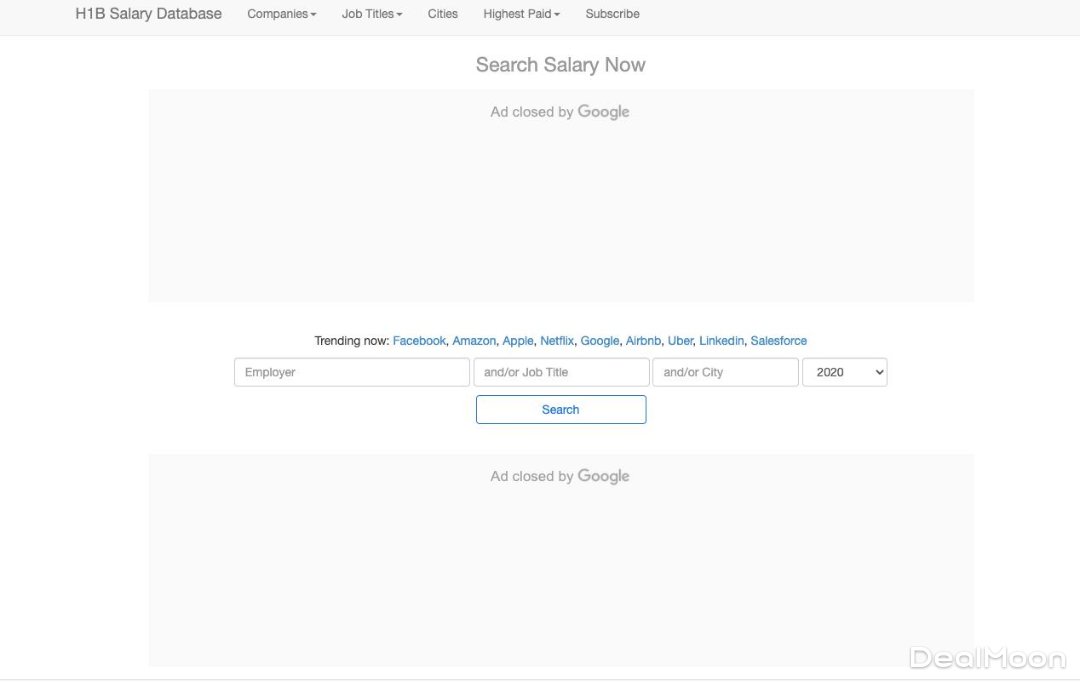Click the Uber trending link
This screenshot has width=1080, height=682.
pyautogui.click(x=680, y=341)
